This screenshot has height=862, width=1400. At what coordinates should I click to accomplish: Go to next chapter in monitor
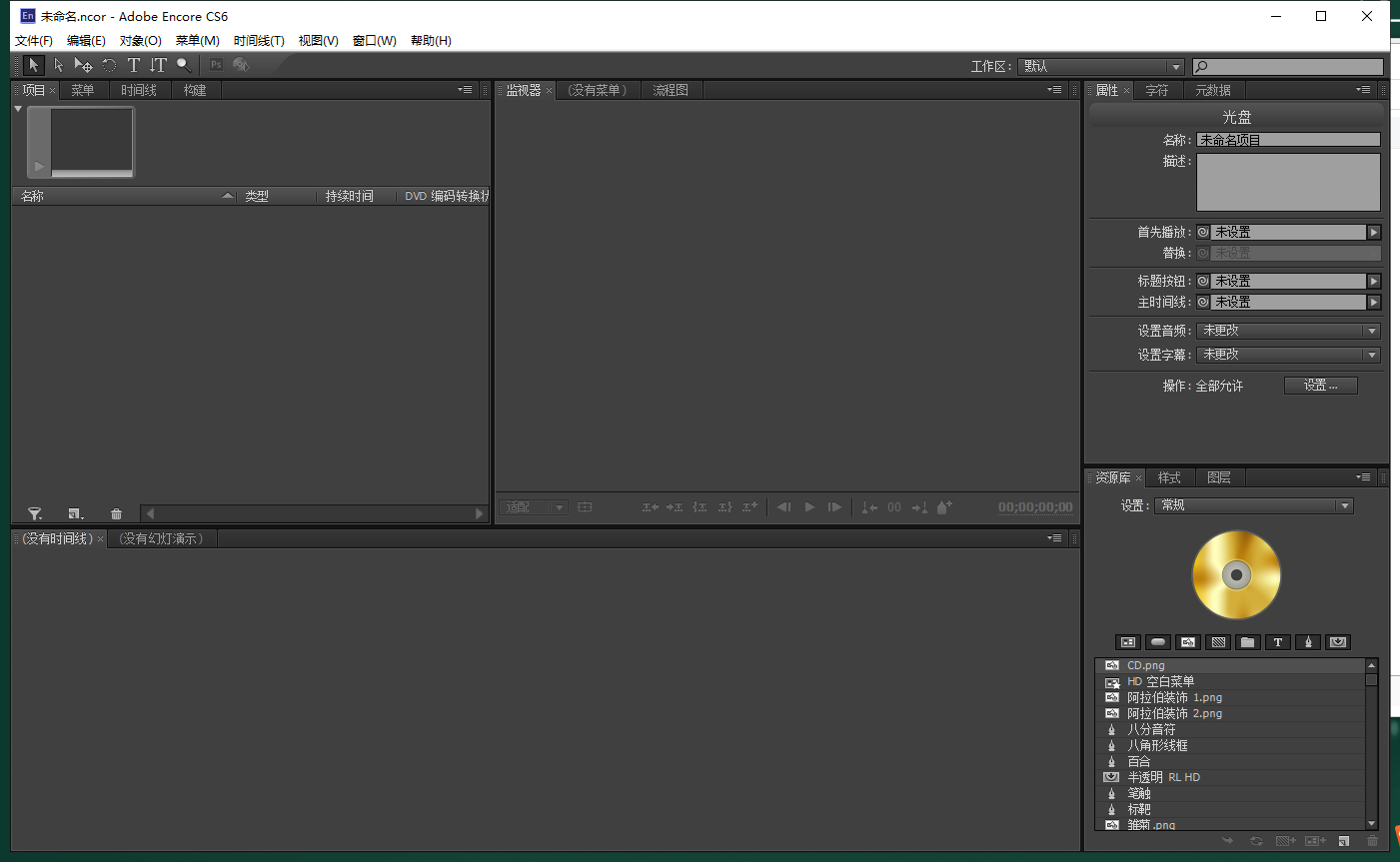point(919,507)
